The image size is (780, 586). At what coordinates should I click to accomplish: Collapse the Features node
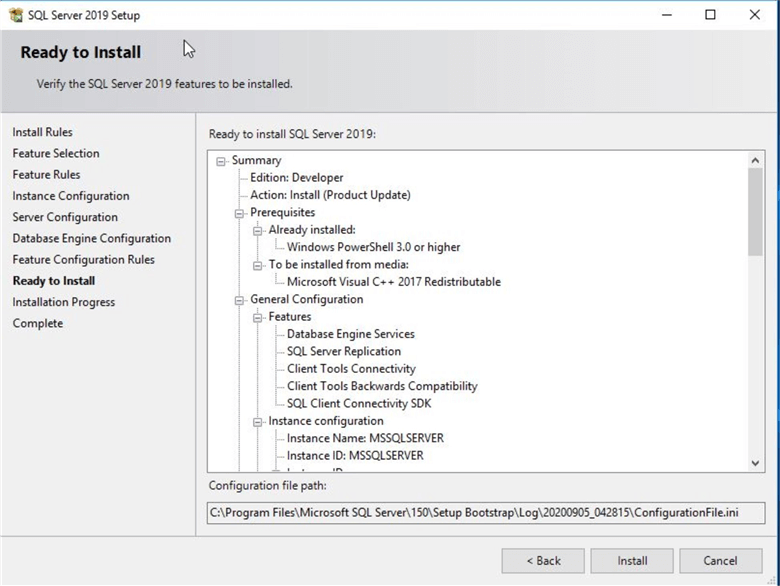pyautogui.click(x=258, y=318)
